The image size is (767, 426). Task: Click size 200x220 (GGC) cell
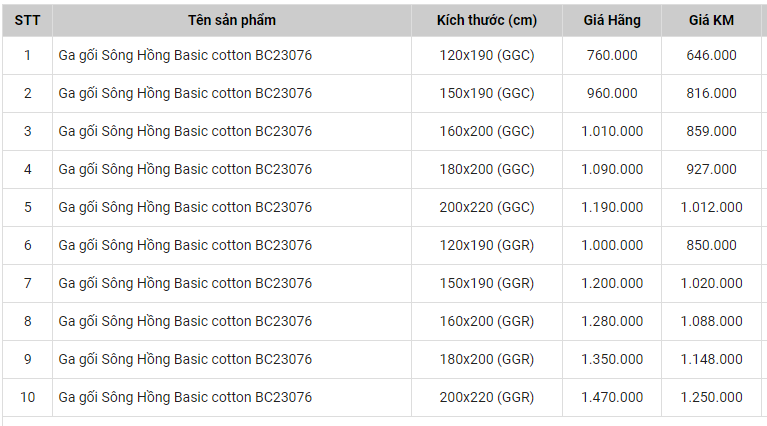click(x=487, y=207)
